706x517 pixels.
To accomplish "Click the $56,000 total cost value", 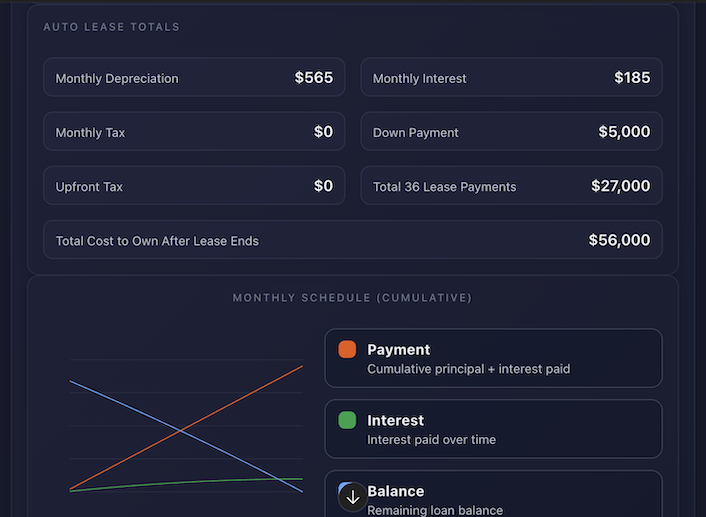I will pos(619,240).
